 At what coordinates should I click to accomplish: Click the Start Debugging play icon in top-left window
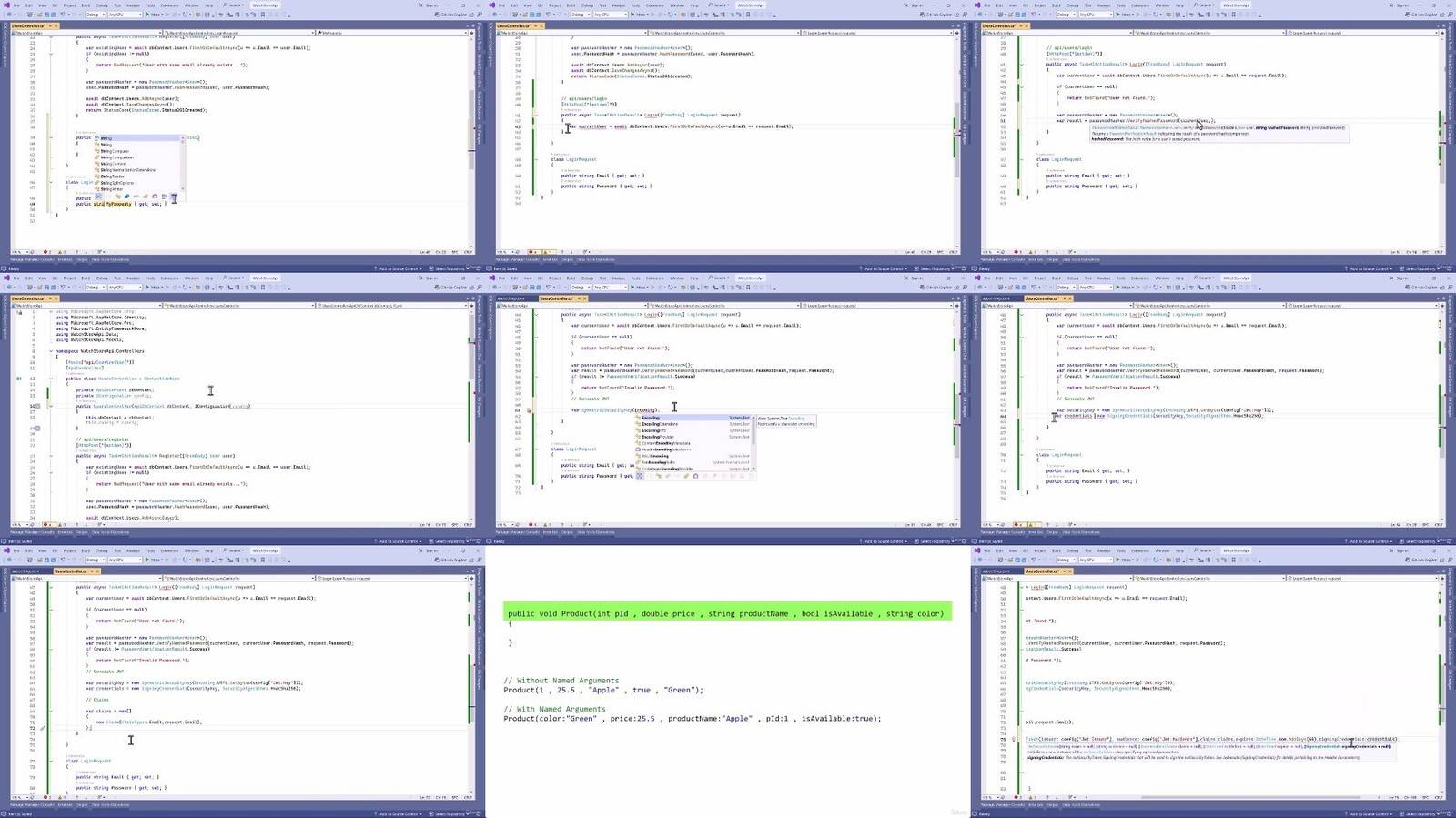click(148, 15)
